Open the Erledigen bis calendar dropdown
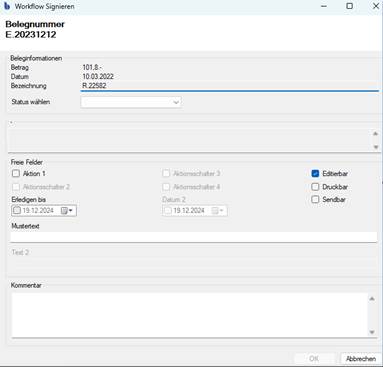Viewport: 383px width, 367px height. pyautogui.click(x=67, y=211)
